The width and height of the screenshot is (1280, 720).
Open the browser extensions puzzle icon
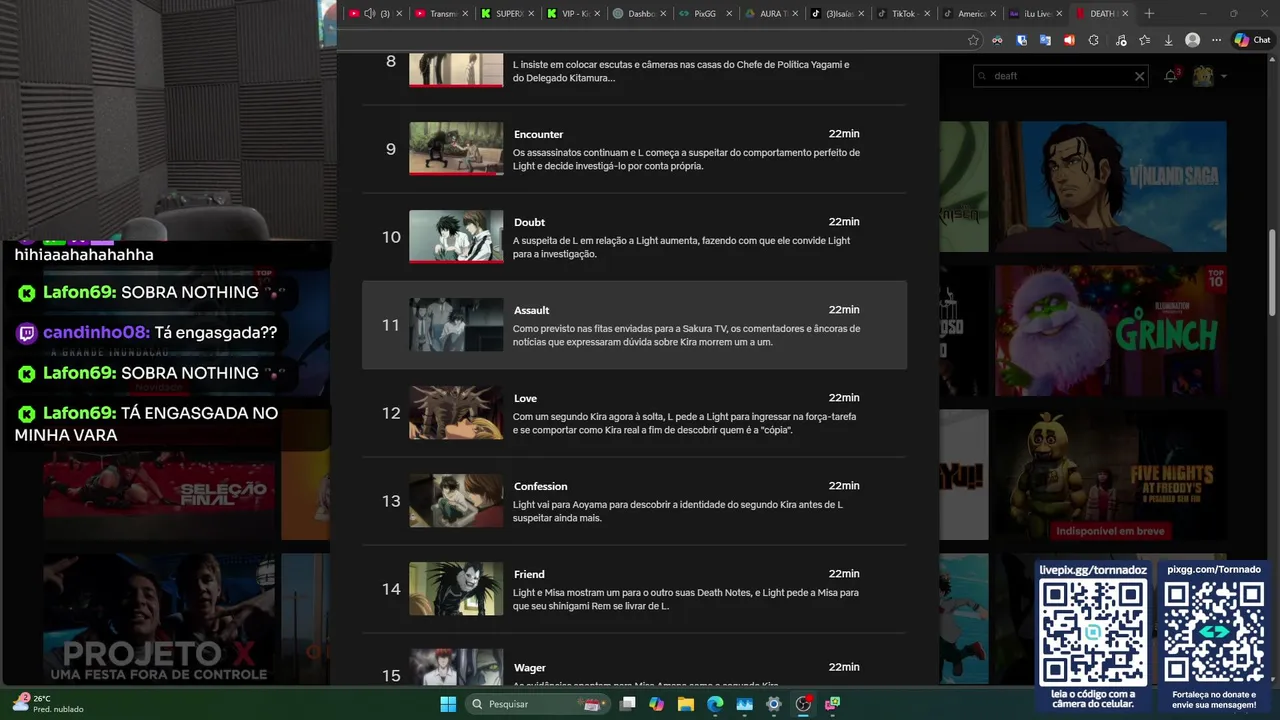click(x=1093, y=40)
